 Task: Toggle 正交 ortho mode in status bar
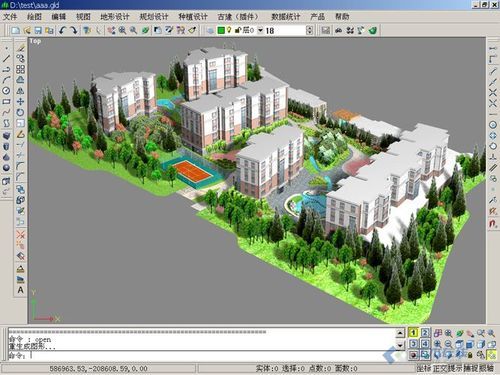click(440, 368)
